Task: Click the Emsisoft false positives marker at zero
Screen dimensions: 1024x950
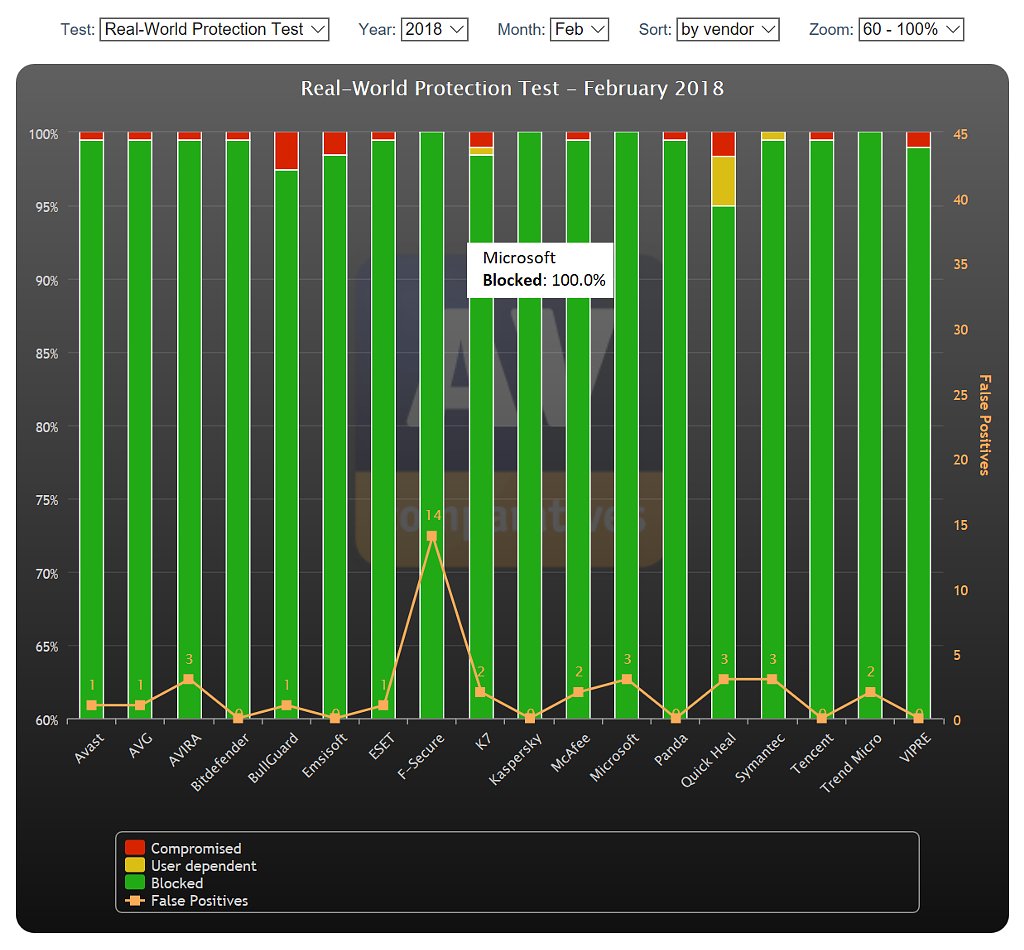Action: point(335,718)
